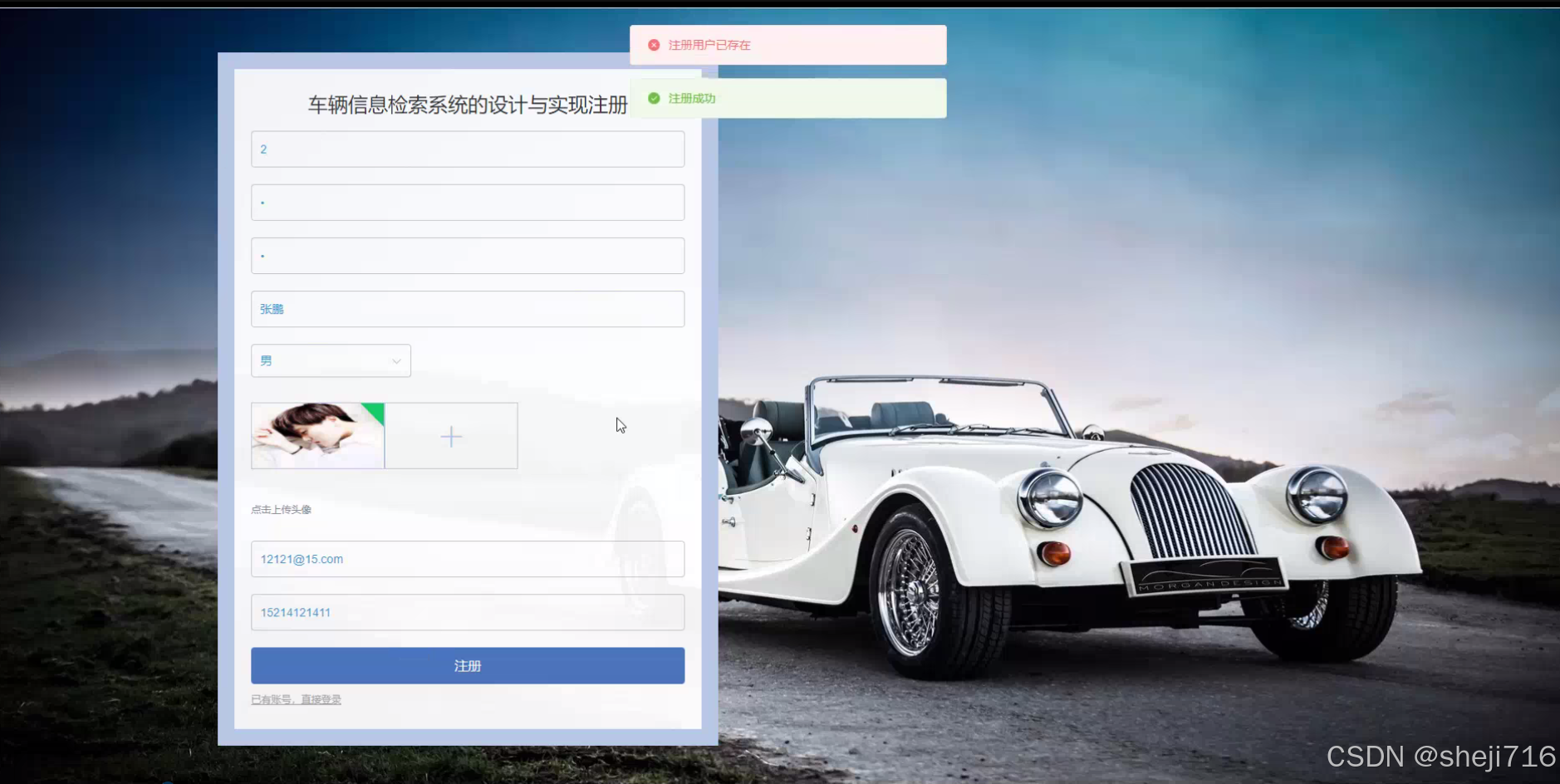
Task: Click the green success check icon
Action: click(x=655, y=97)
